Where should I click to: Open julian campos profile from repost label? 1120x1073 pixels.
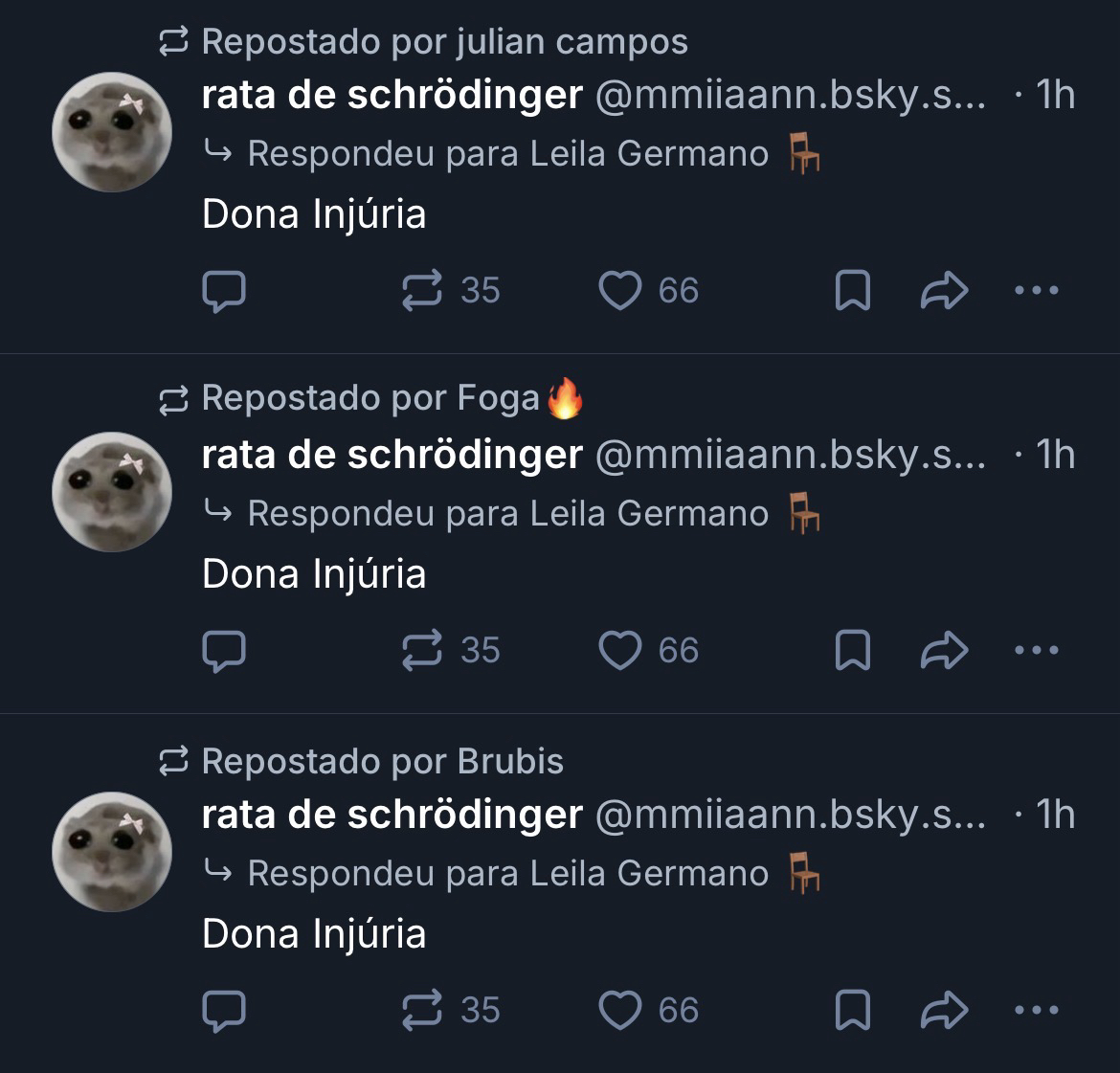click(571, 42)
